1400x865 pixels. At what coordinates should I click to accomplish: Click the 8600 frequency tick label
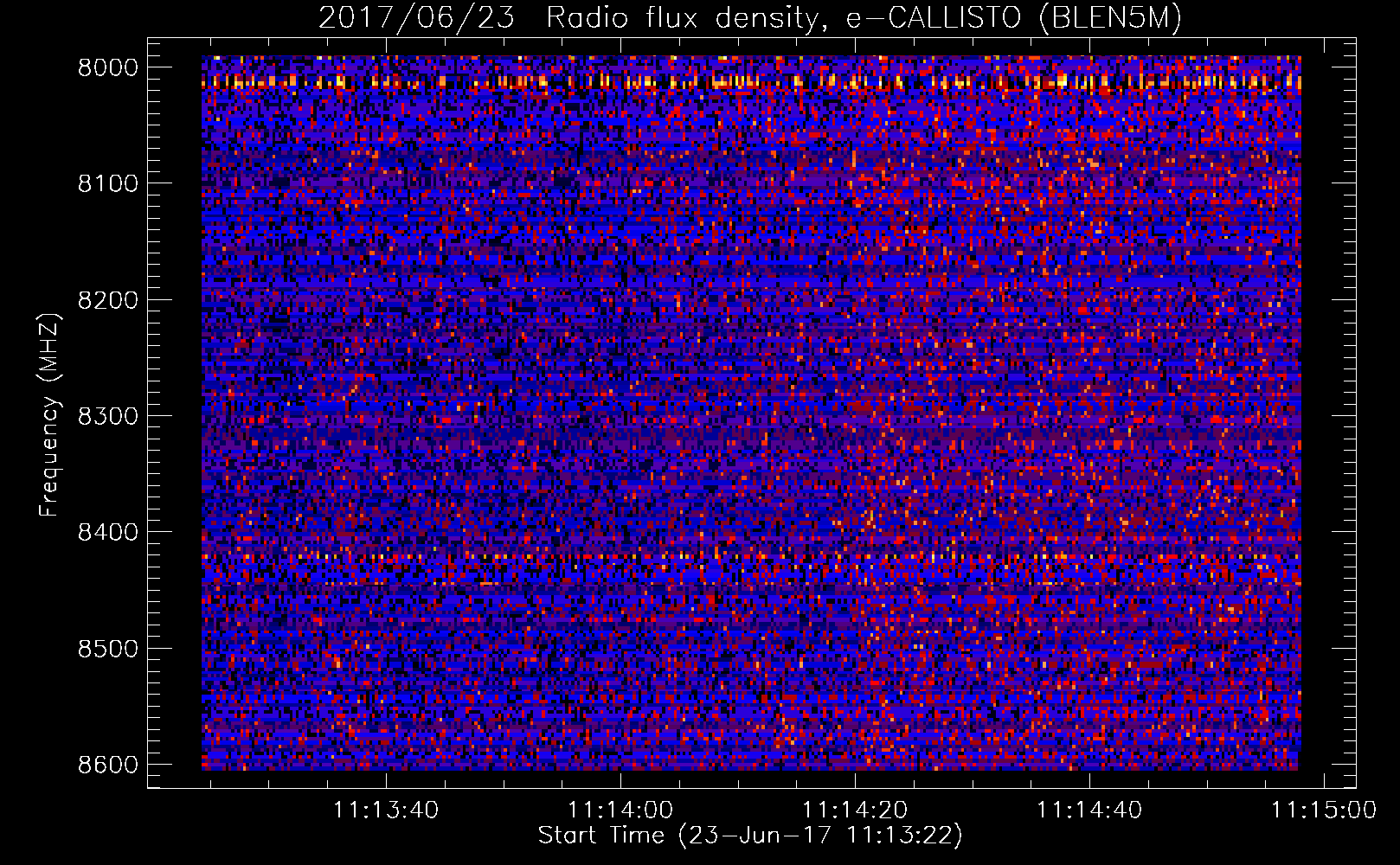(108, 765)
